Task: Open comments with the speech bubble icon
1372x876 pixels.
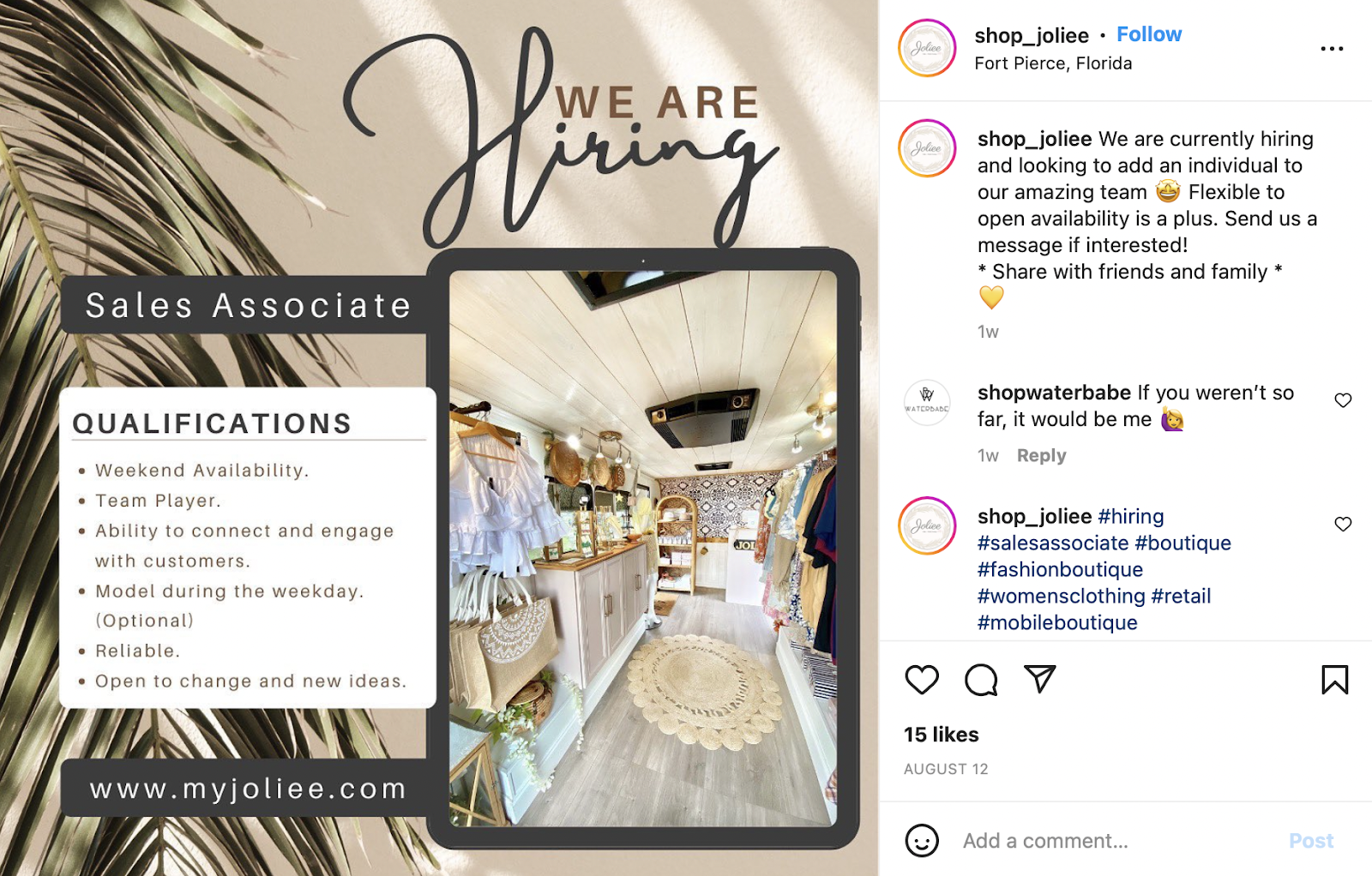Action: pos(981,680)
